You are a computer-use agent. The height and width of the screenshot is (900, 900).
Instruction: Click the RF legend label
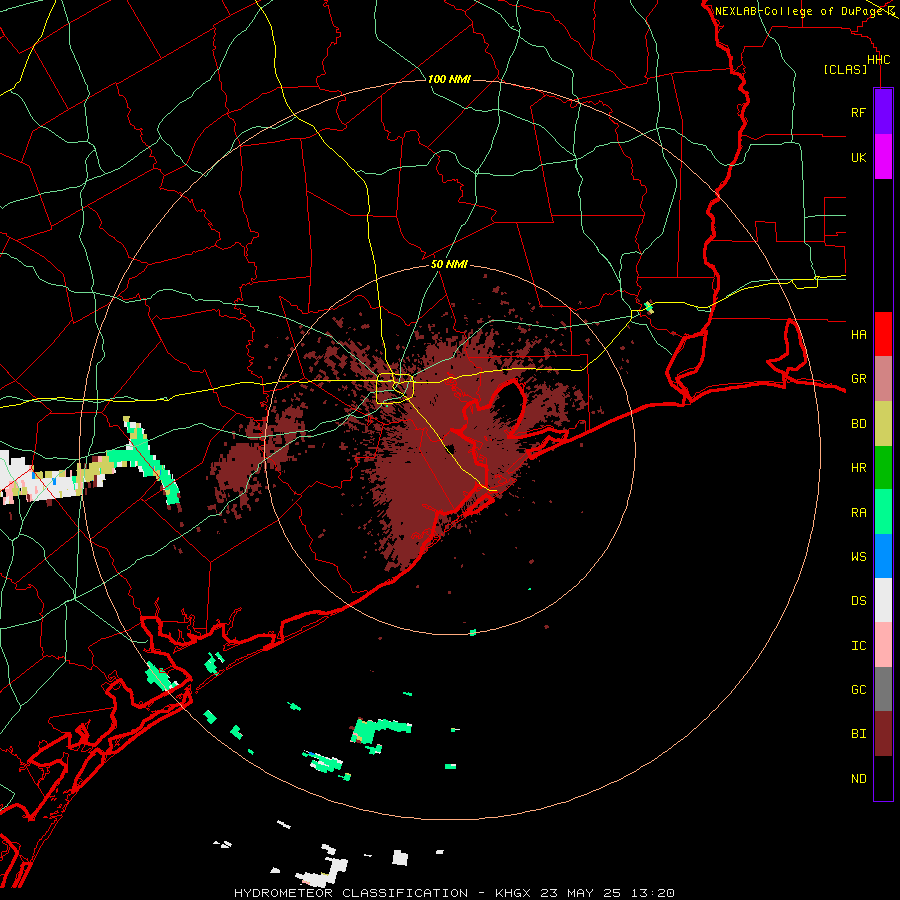pyautogui.click(x=858, y=112)
